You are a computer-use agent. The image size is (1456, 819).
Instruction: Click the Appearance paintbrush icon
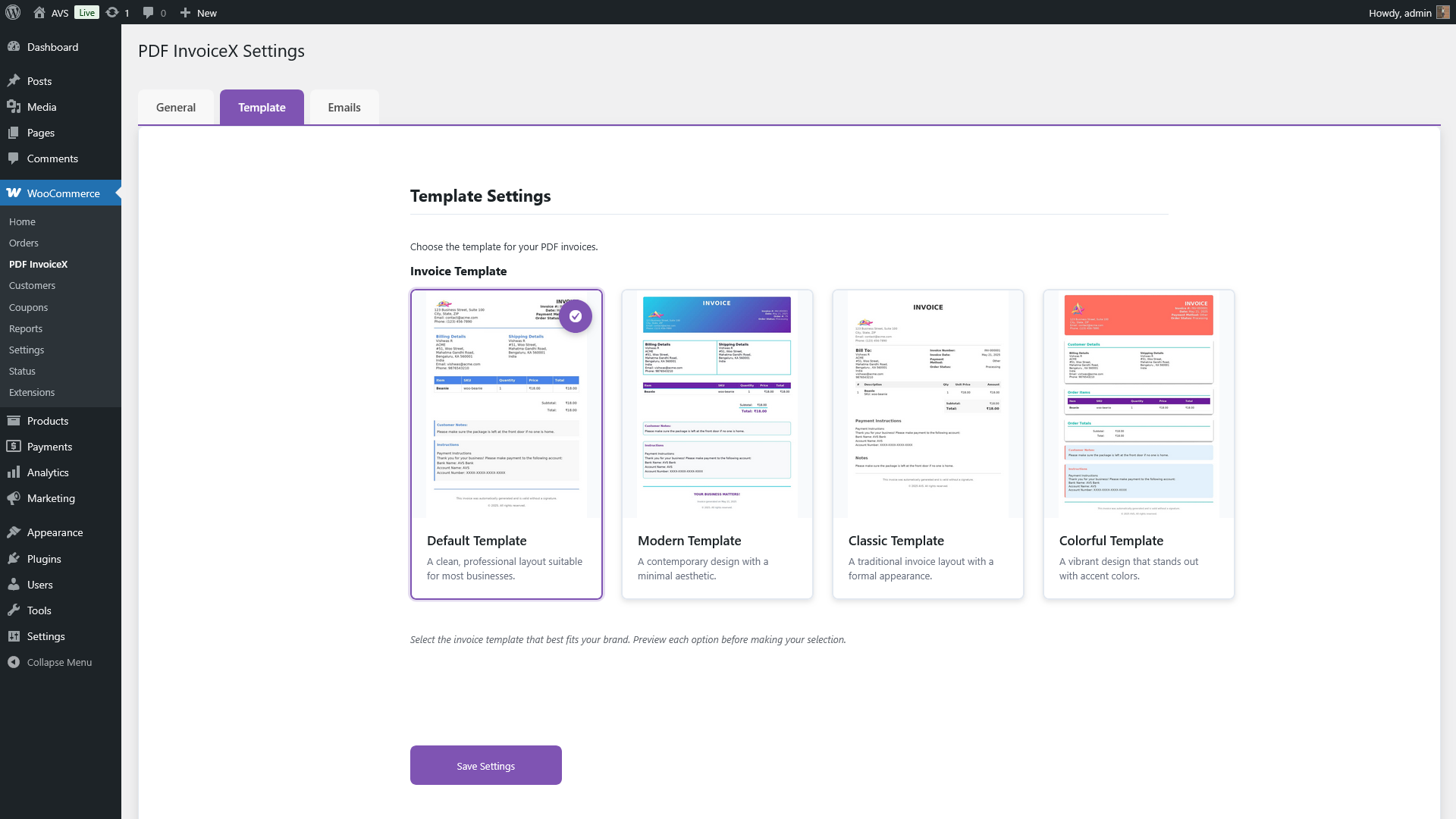(14, 532)
